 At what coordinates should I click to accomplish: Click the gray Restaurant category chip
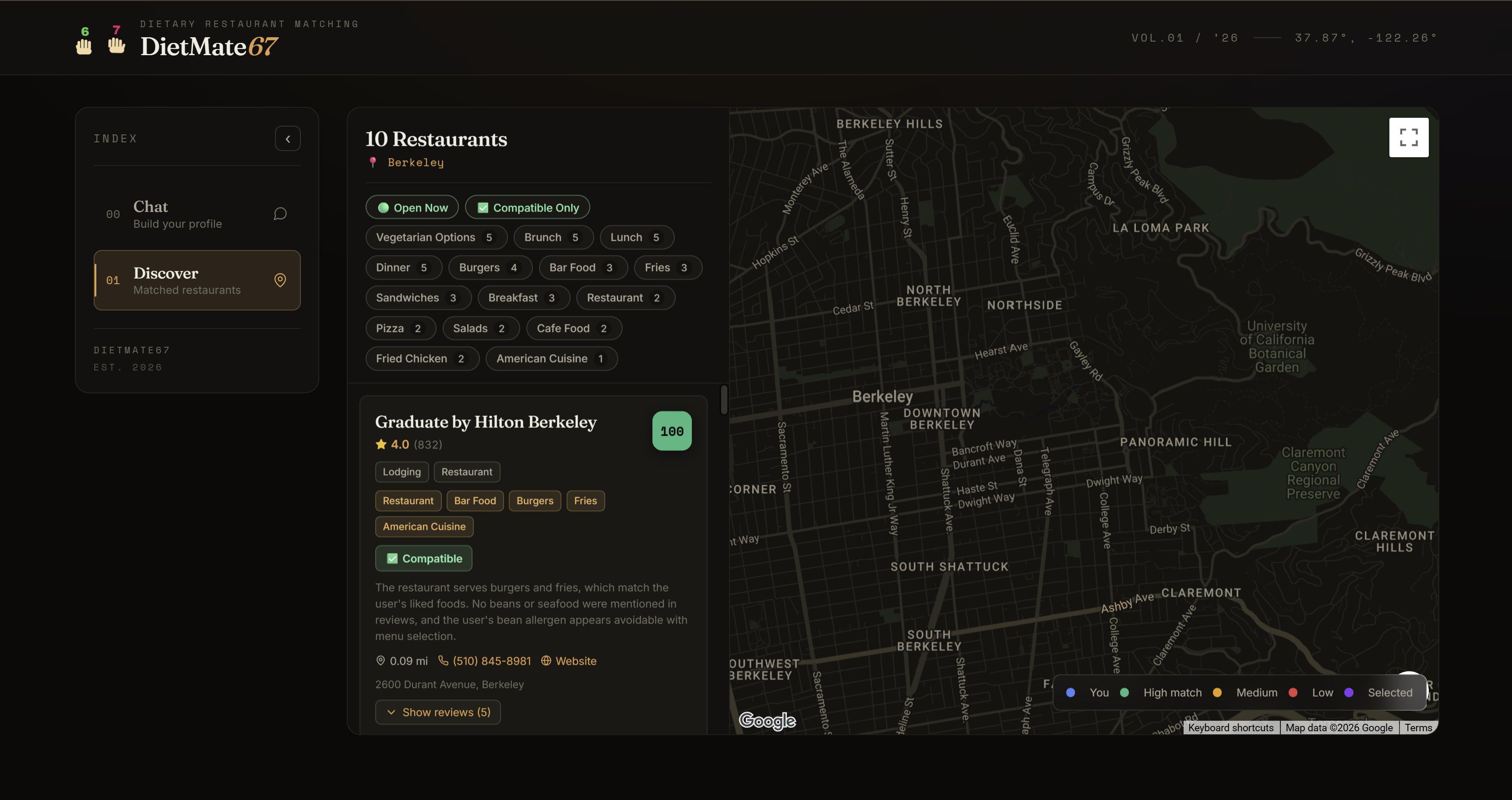pyautogui.click(x=467, y=472)
